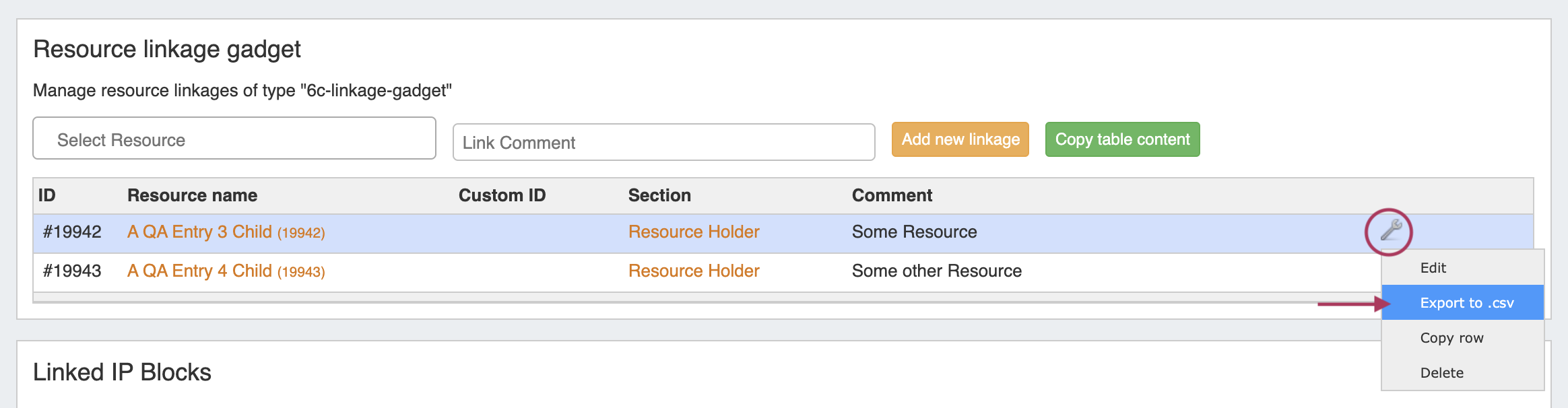Image resolution: width=1568 pixels, height=408 pixels.
Task: Select Export to .csv menu option
Action: pos(1466,303)
